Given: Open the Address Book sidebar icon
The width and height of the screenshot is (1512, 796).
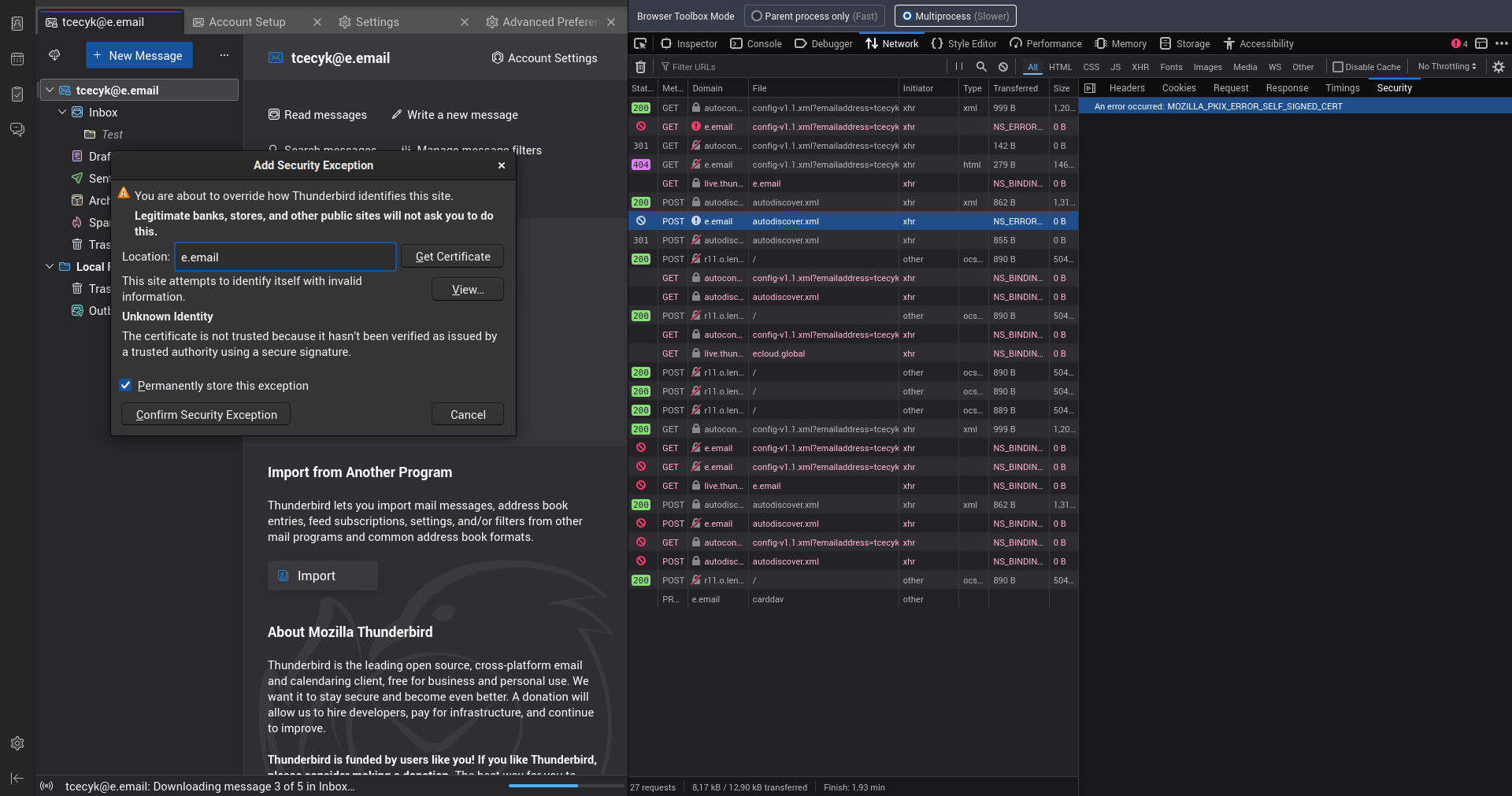Looking at the screenshot, I should [17, 24].
